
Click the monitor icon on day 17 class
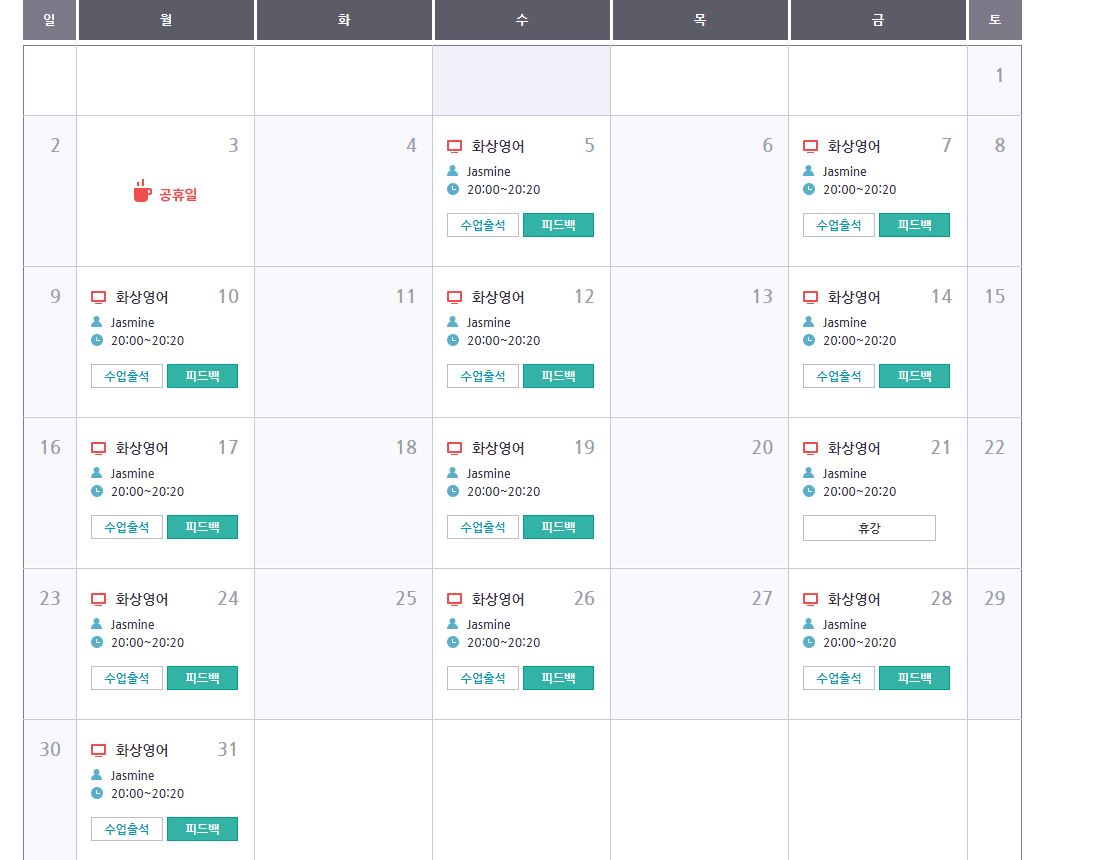click(x=98, y=448)
